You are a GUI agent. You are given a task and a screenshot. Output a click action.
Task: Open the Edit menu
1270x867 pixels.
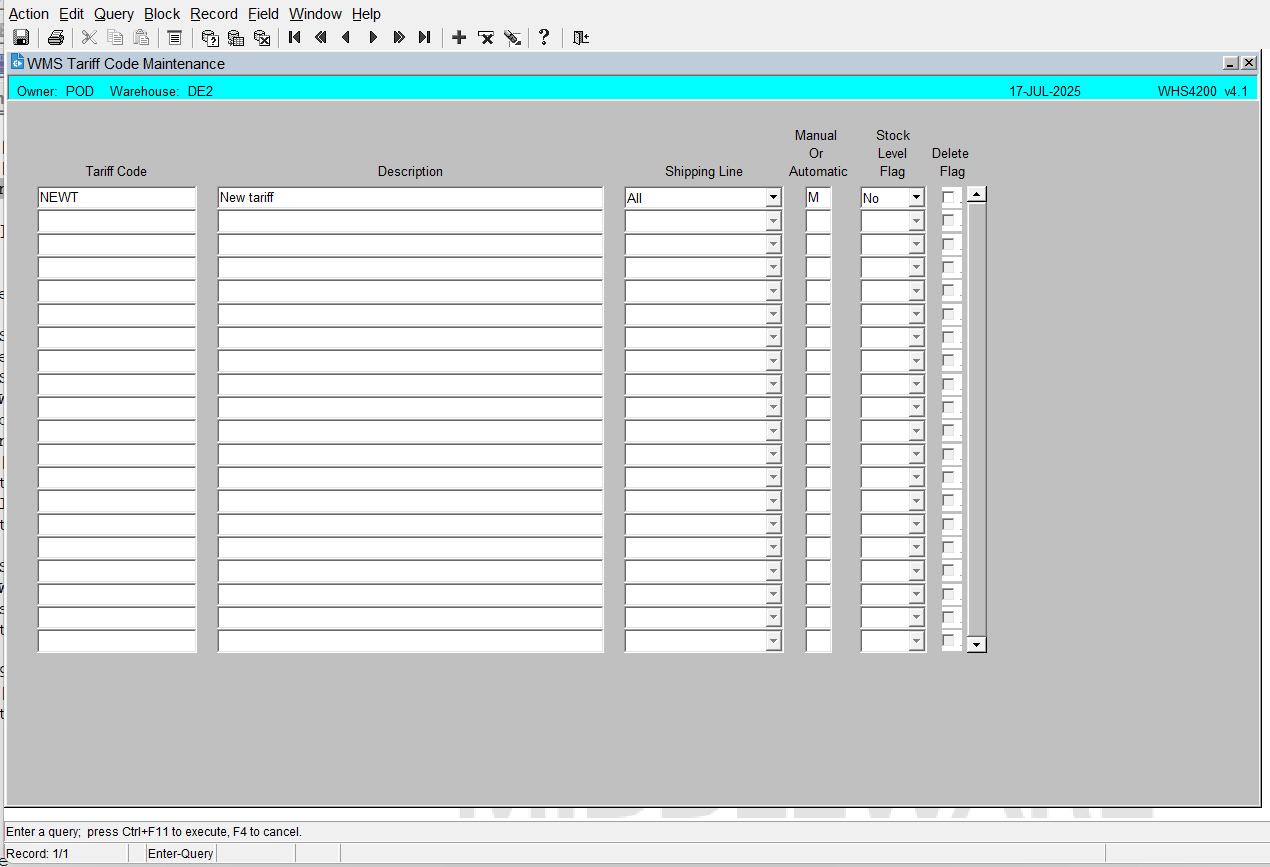71,14
